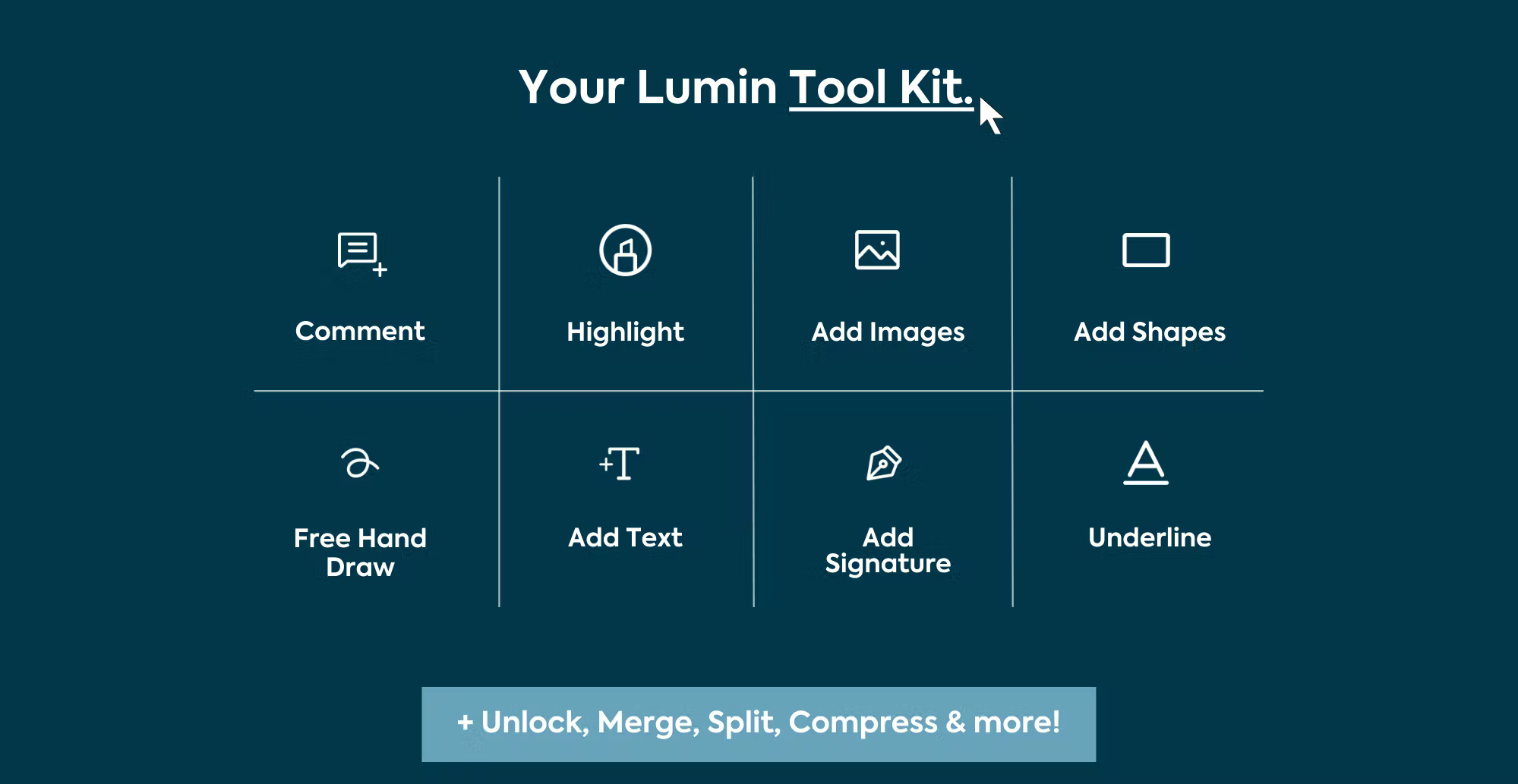Click the Add Images picture icon

click(877, 250)
